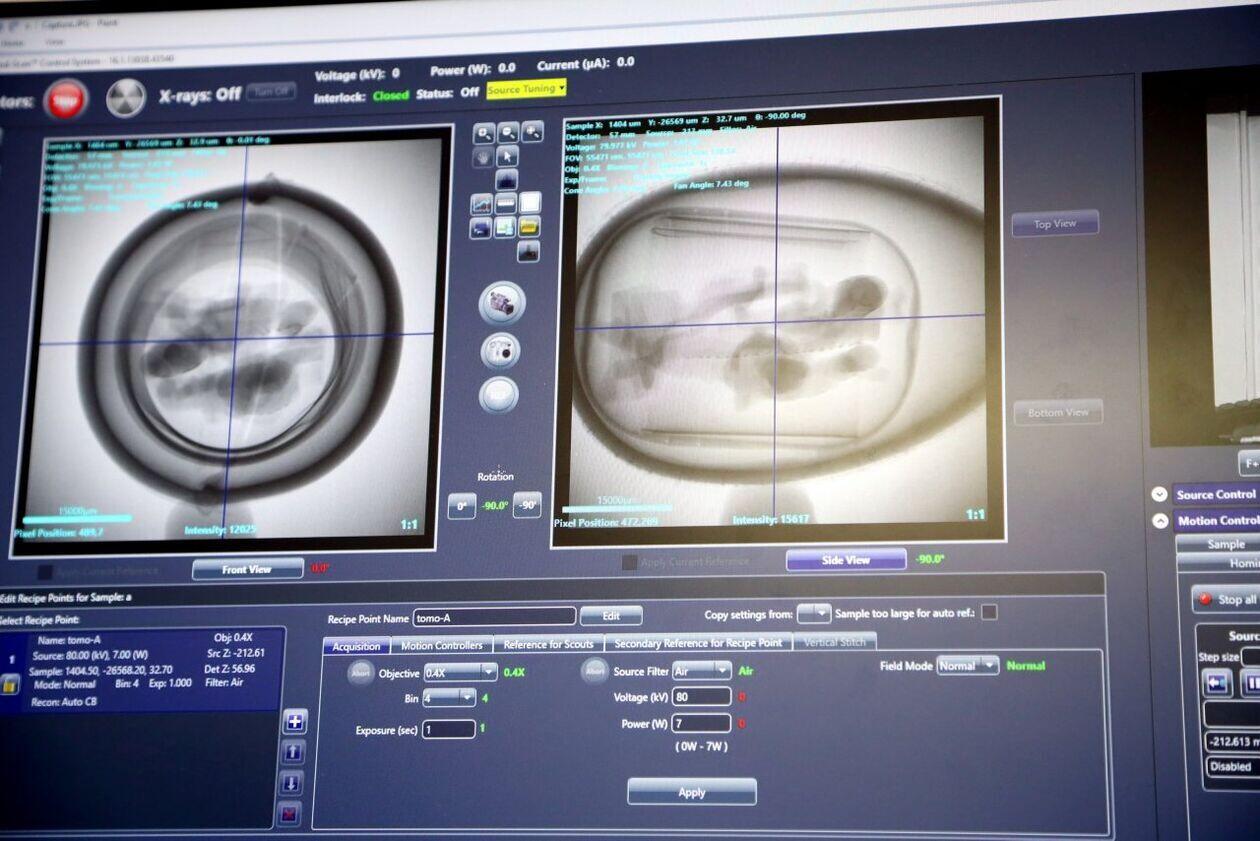Image resolution: width=1260 pixels, height=841 pixels.
Task: Delete recipe point with red X icon
Action: 290,813
